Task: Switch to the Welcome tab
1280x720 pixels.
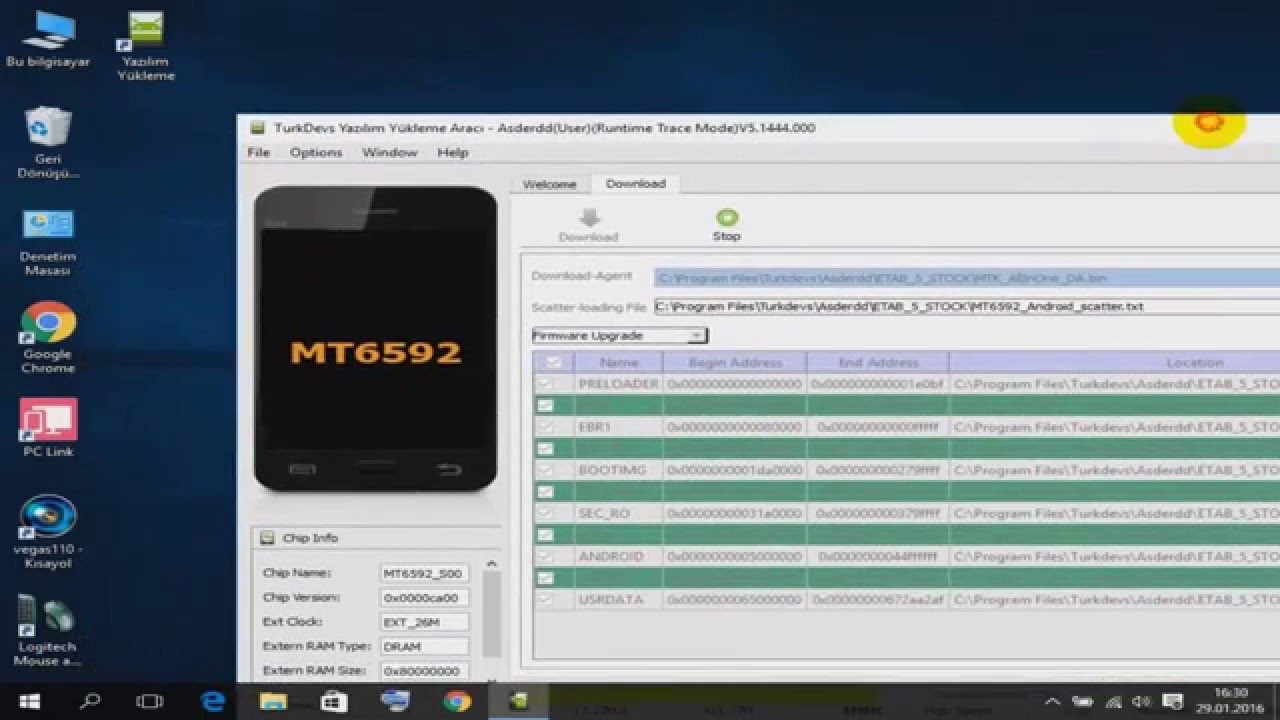Action: pos(550,184)
